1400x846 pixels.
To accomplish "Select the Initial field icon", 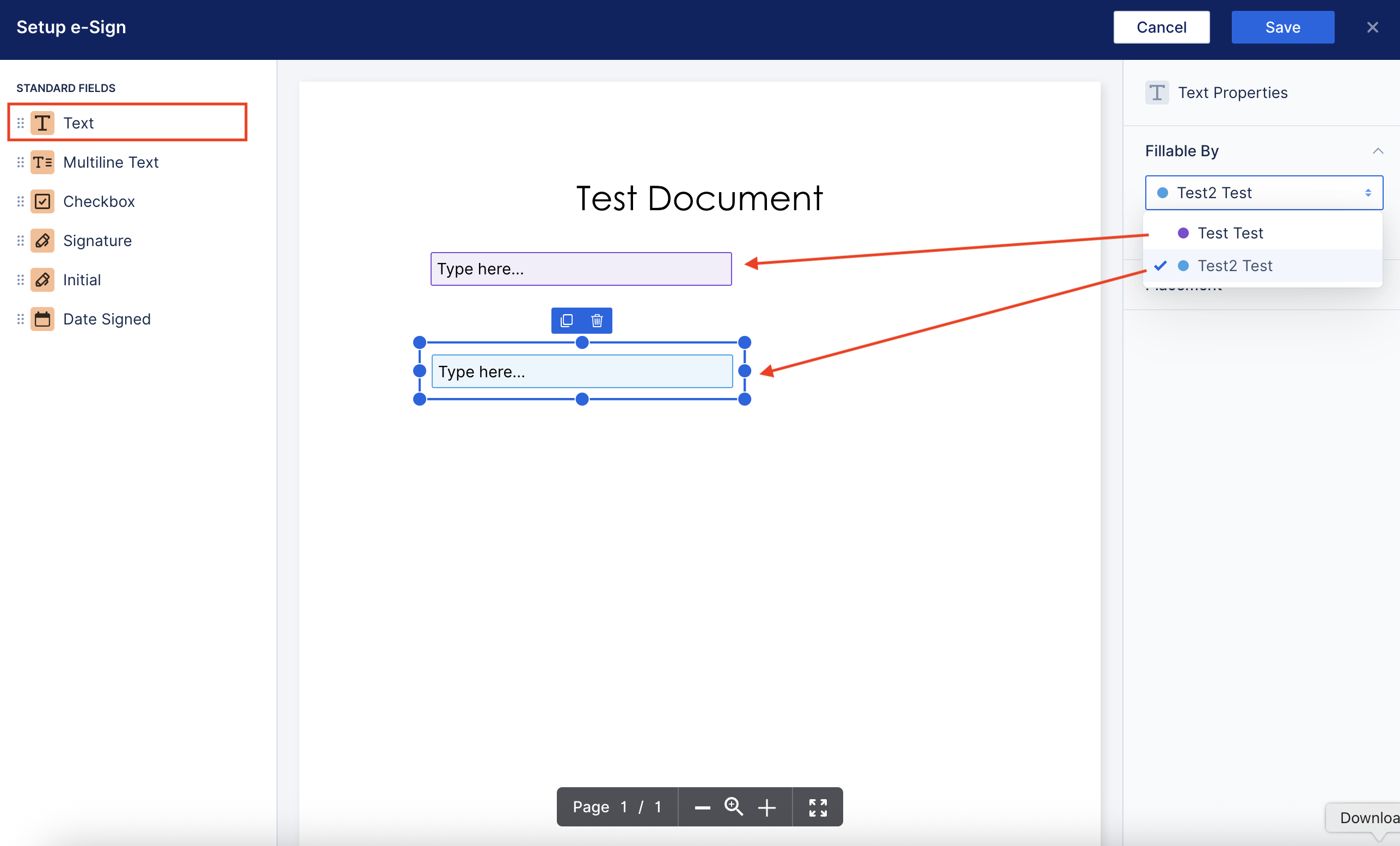I will click(42, 279).
